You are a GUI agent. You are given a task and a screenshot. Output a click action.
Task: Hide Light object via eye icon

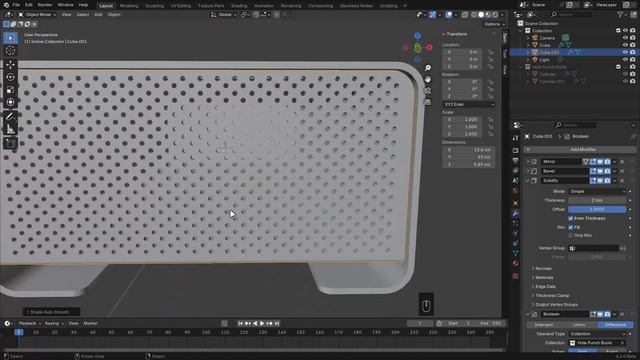[x=625, y=60]
